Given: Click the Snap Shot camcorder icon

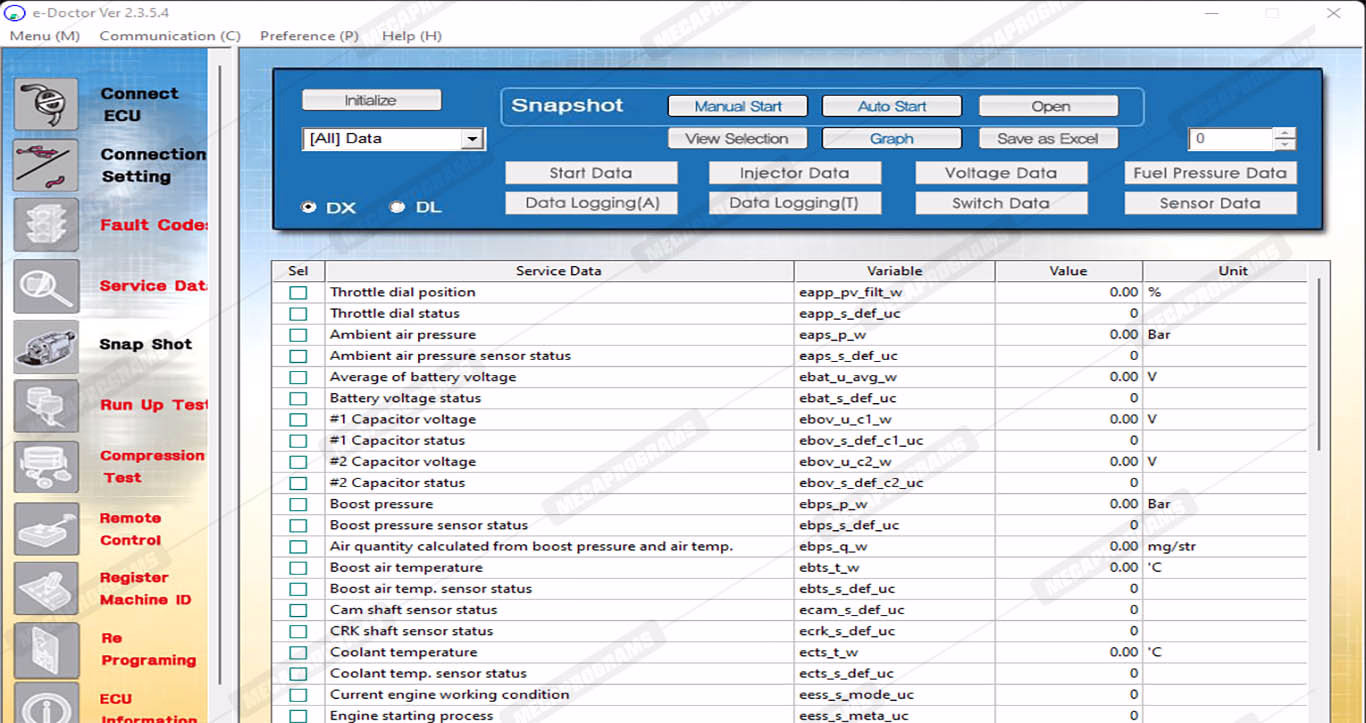Looking at the screenshot, I should (46, 346).
